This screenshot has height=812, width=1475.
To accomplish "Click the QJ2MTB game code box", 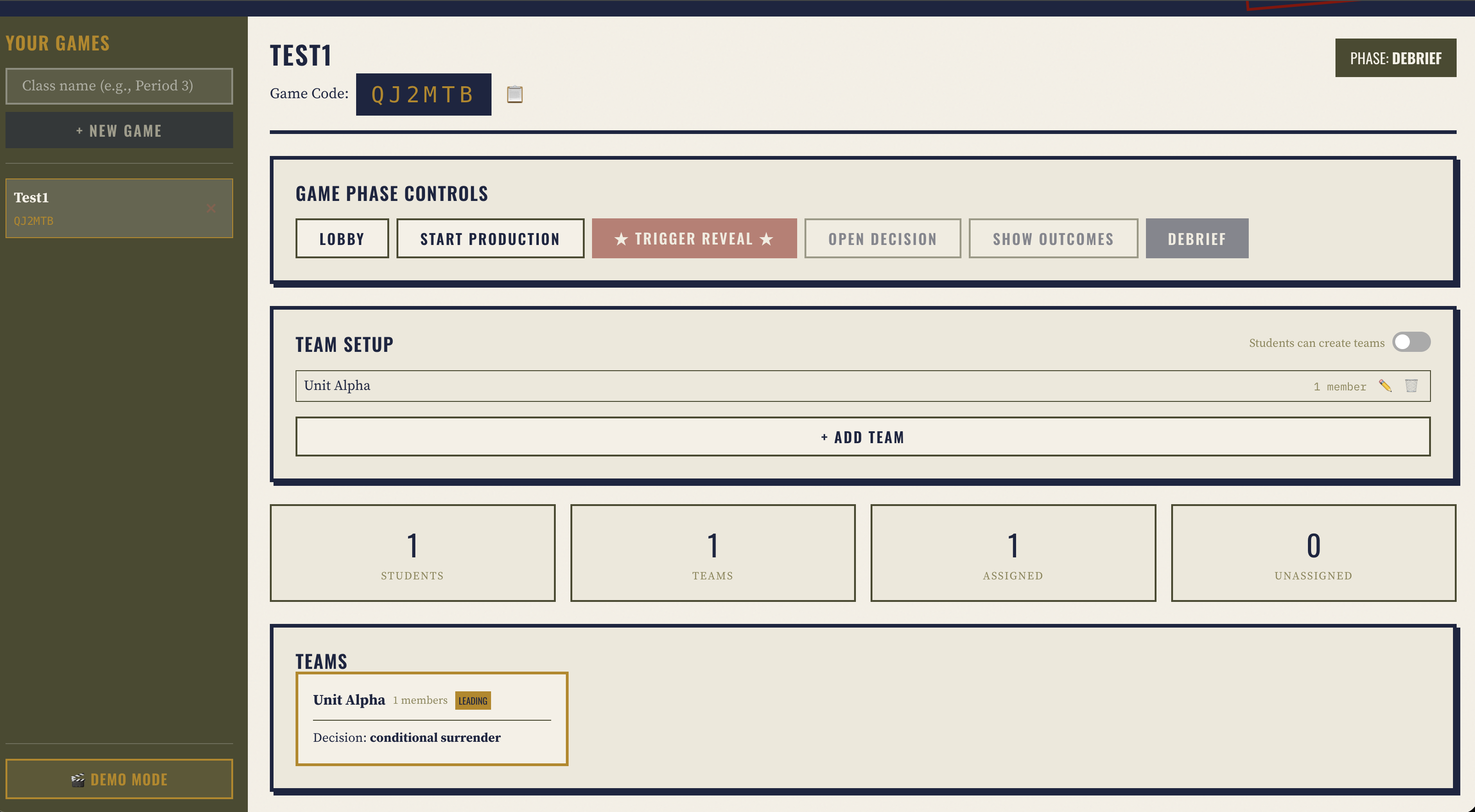I will pos(423,95).
